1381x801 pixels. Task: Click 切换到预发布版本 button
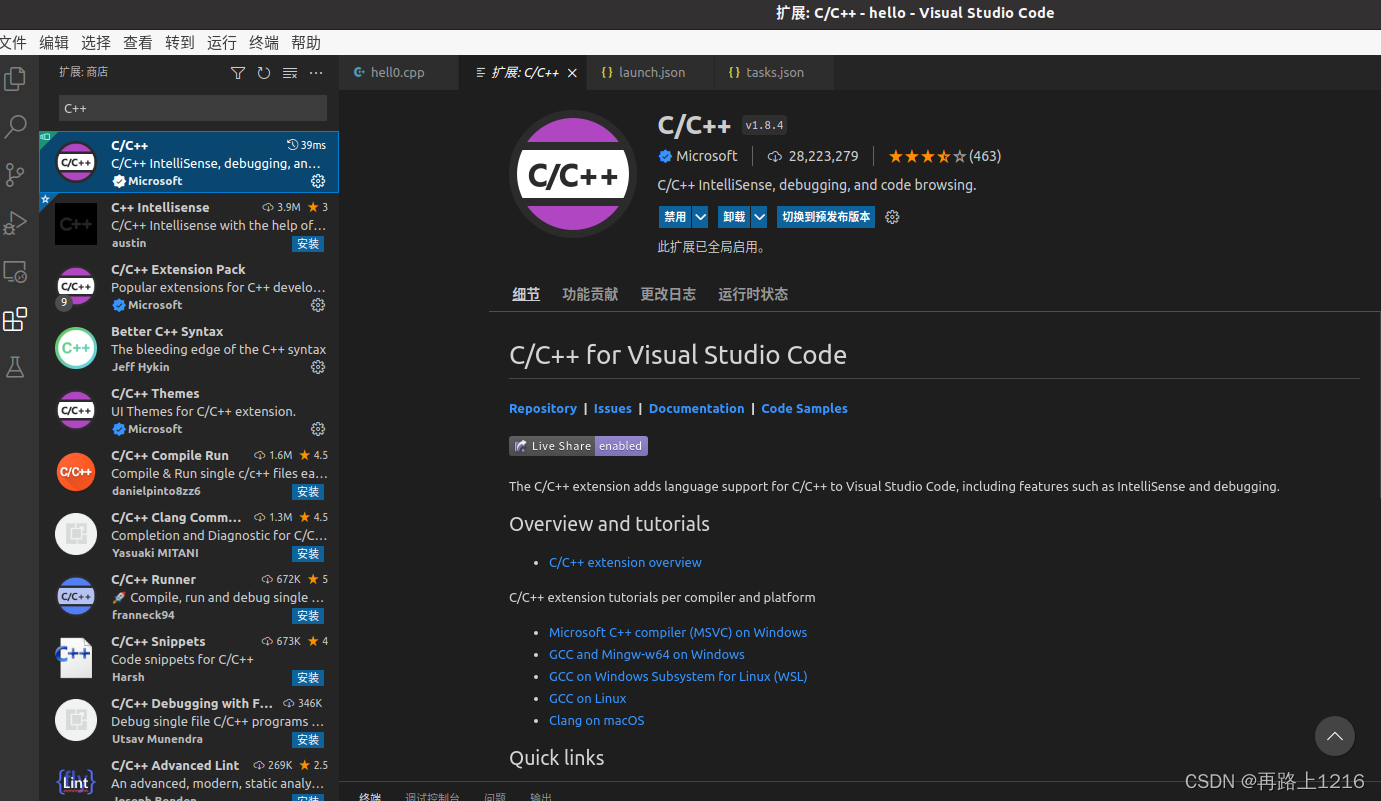tap(826, 217)
